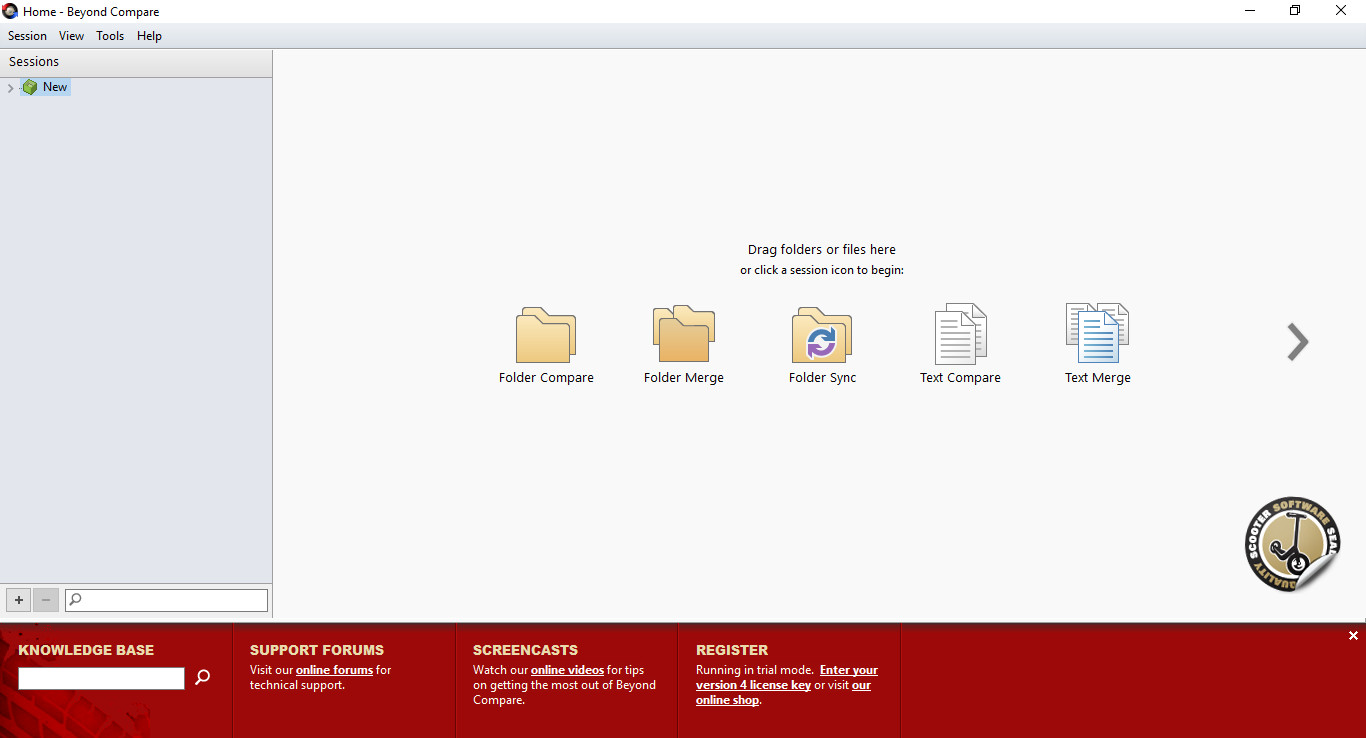Click the Scooter Software seal badge

1292,544
